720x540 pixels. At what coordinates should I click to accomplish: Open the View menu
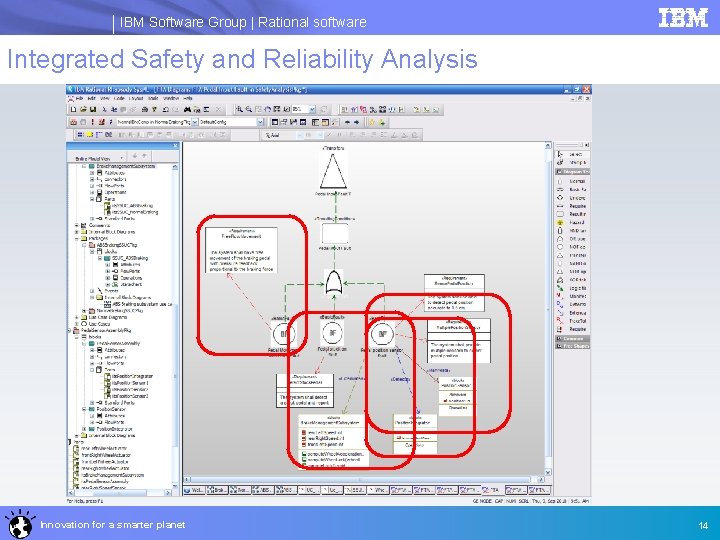tap(105, 99)
